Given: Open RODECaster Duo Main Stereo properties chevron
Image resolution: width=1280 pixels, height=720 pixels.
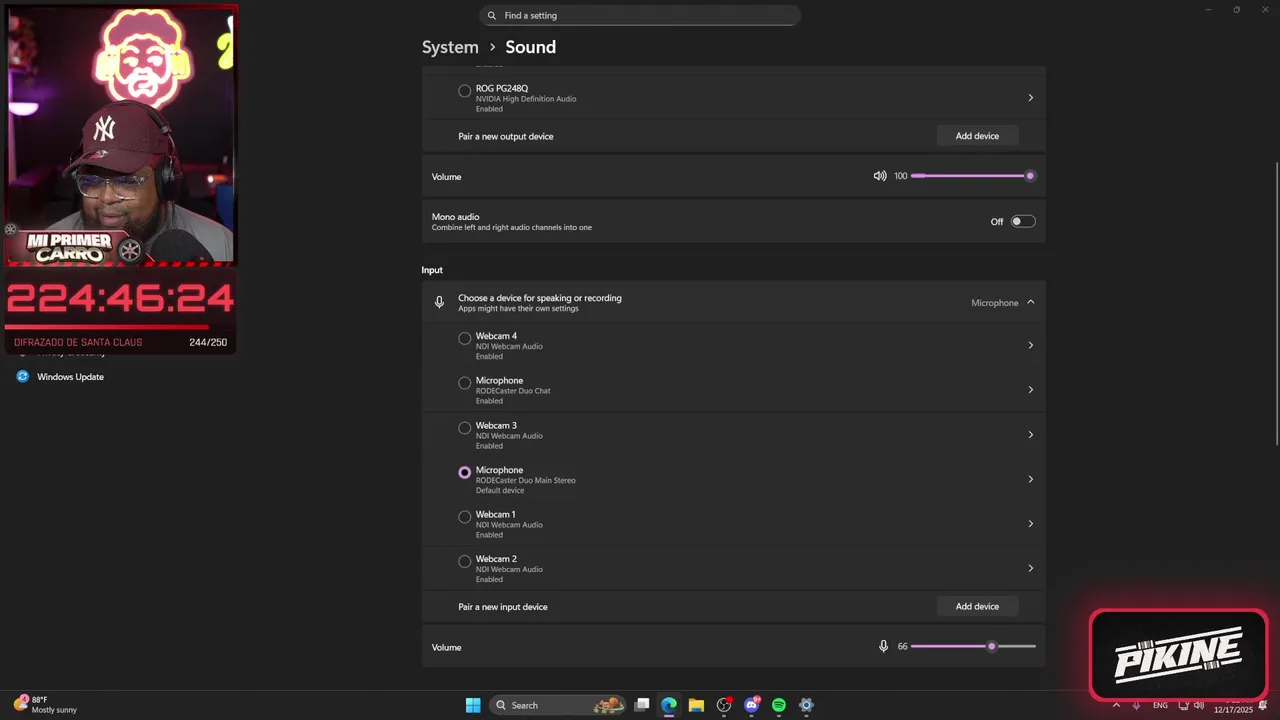Looking at the screenshot, I should click(x=1030, y=479).
